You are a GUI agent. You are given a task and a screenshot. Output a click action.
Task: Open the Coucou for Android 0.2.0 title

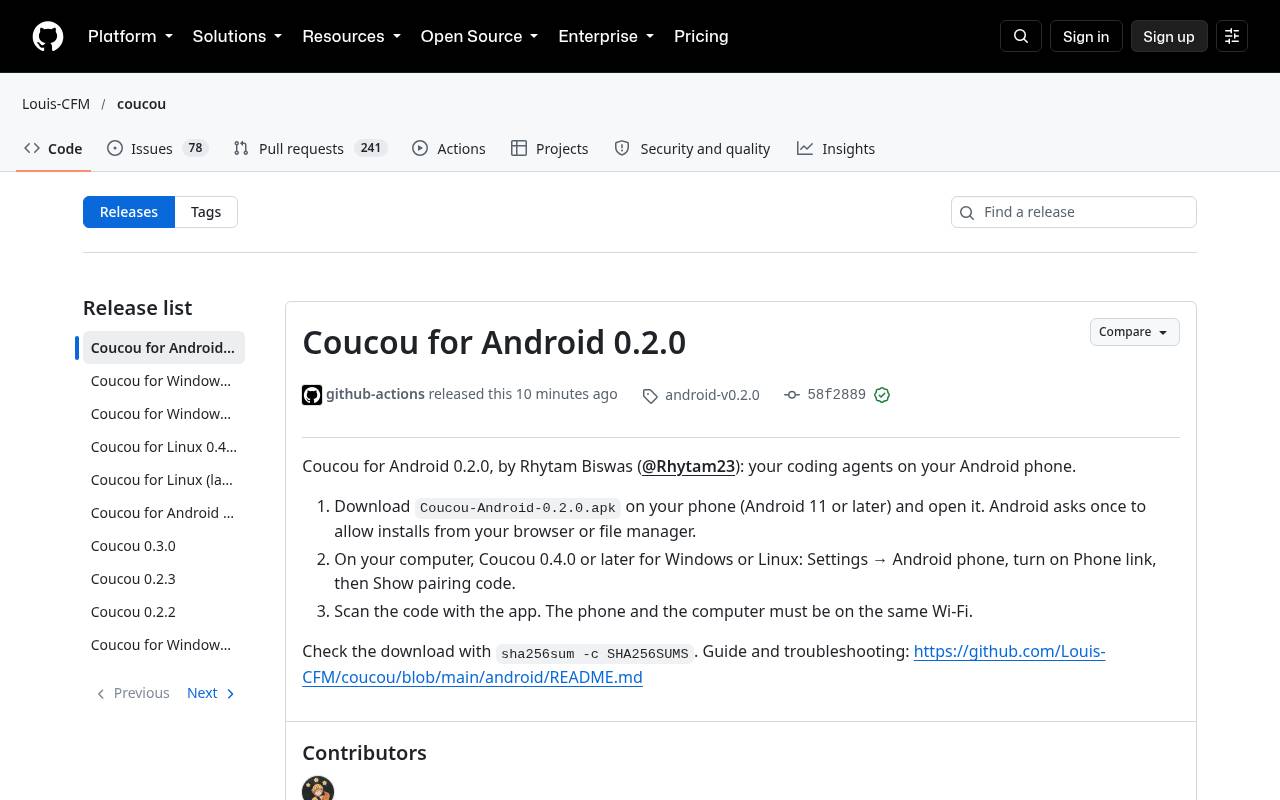[x=494, y=342]
